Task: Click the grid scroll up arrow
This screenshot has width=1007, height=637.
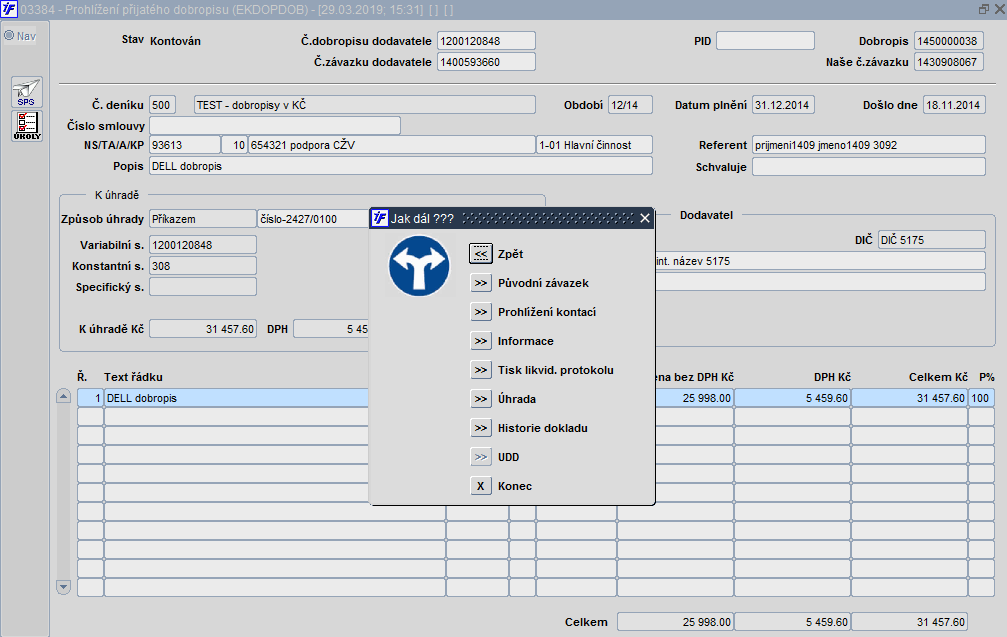Action: click(x=63, y=396)
